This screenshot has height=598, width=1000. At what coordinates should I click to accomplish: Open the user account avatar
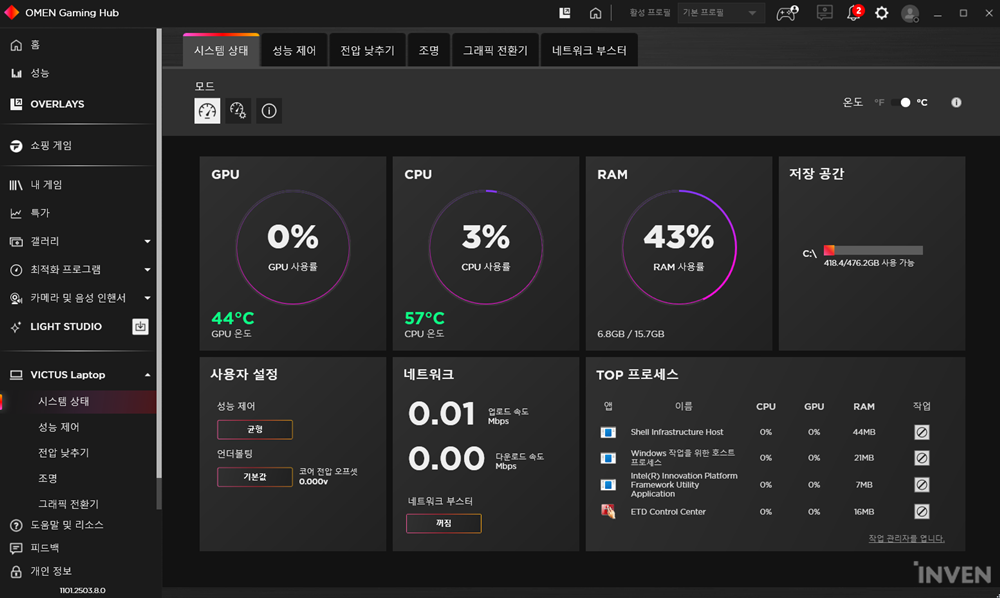910,13
